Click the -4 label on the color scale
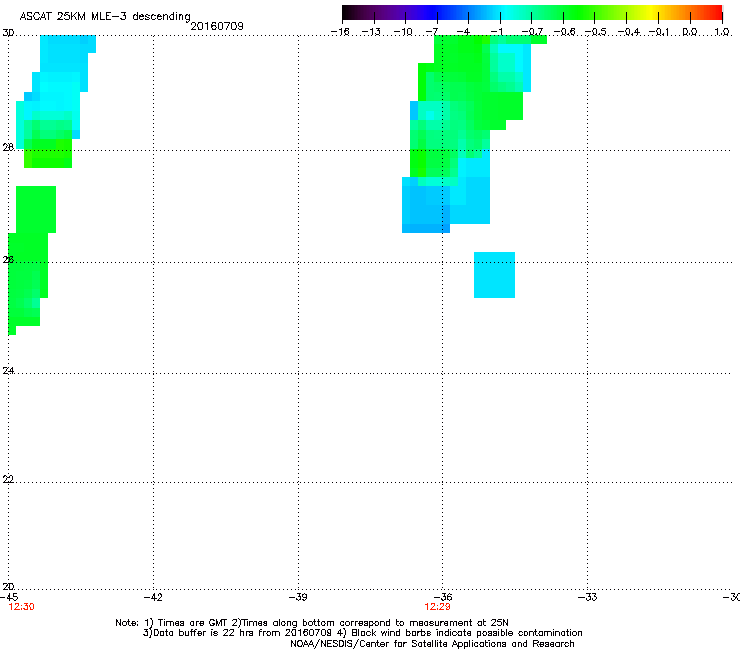740x650 pixels. pos(463,32)
